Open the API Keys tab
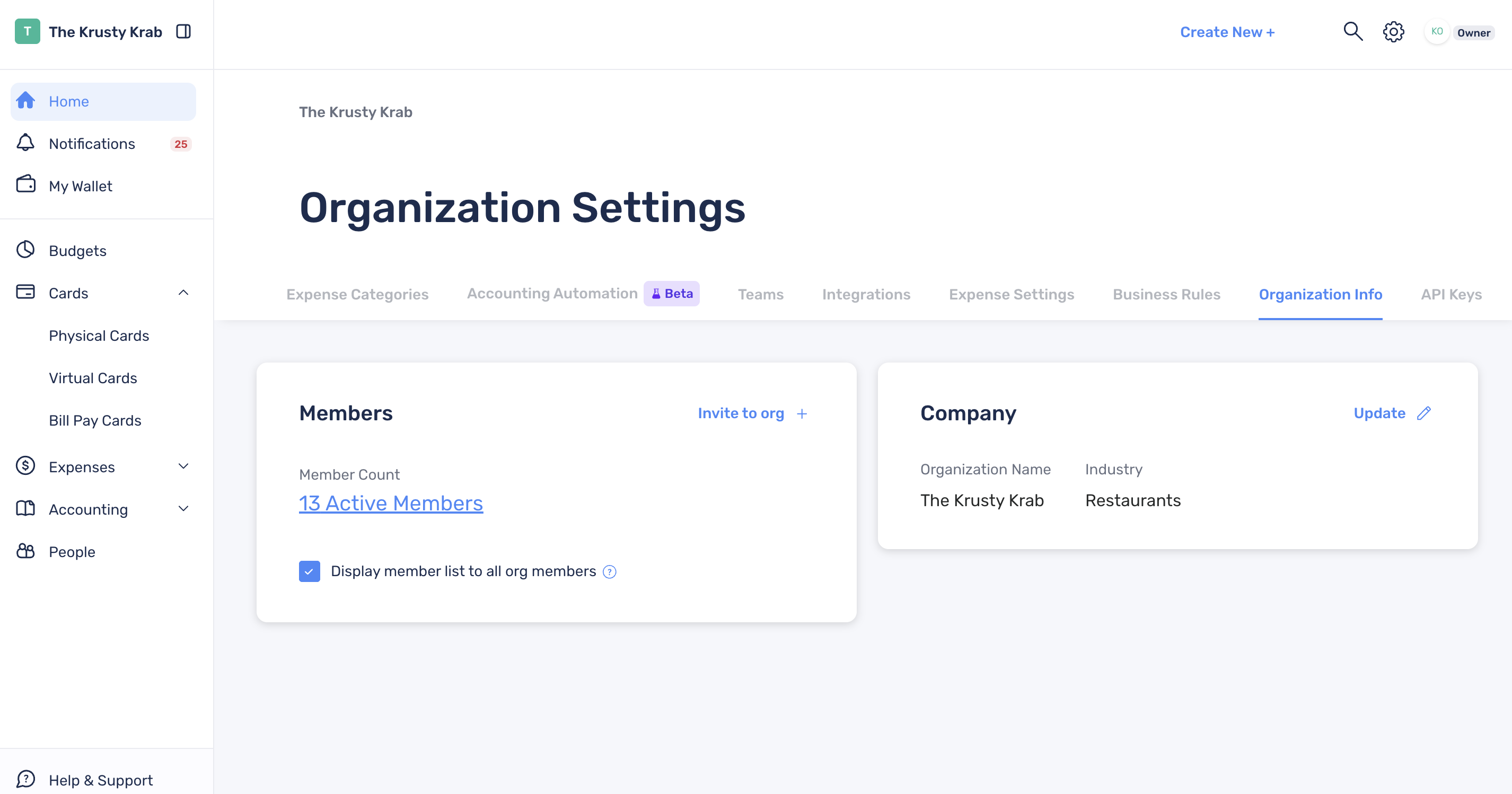 coord(1451,294)
